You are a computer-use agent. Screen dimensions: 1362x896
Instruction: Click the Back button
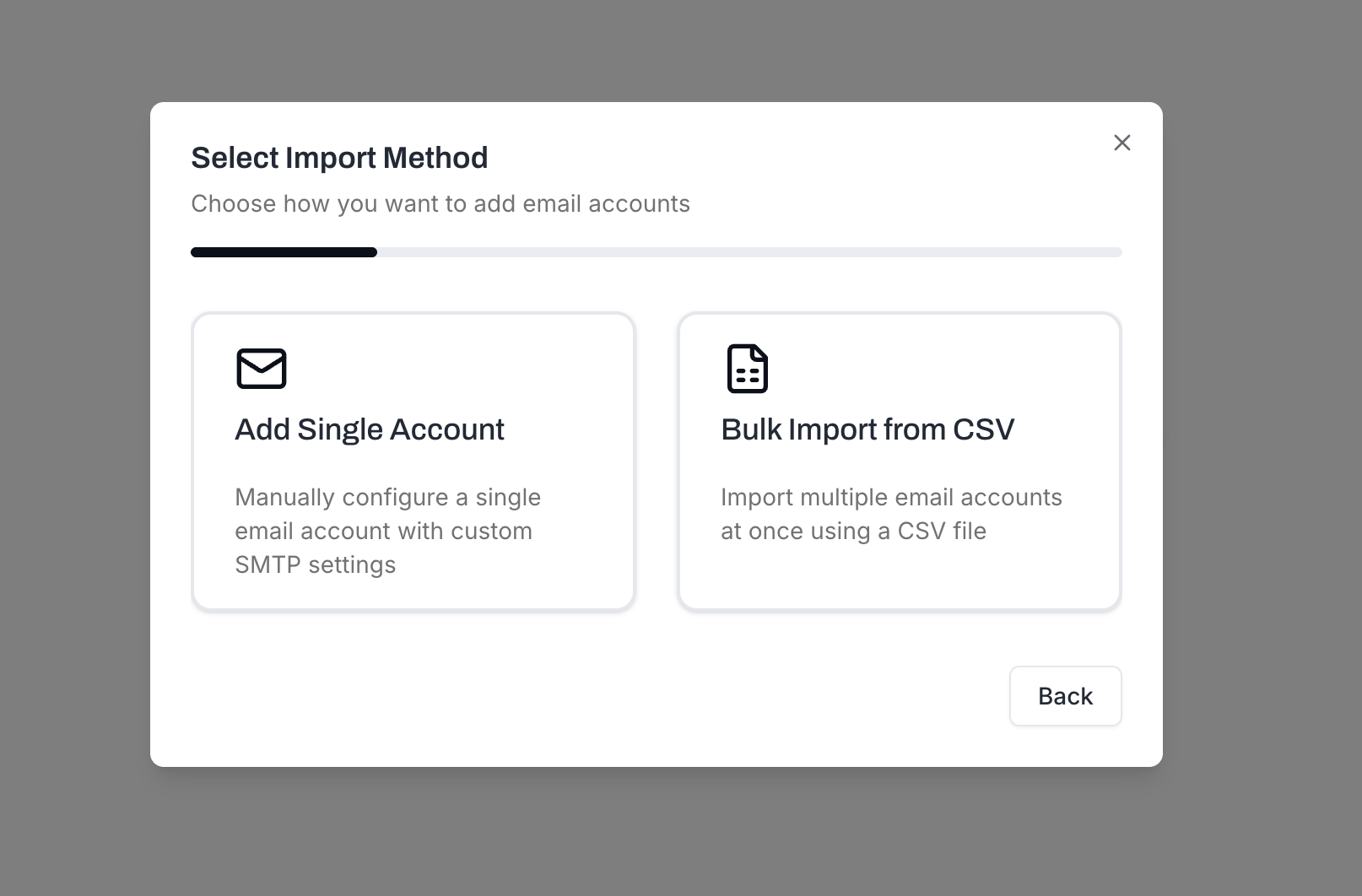(x=1065, y=695)
